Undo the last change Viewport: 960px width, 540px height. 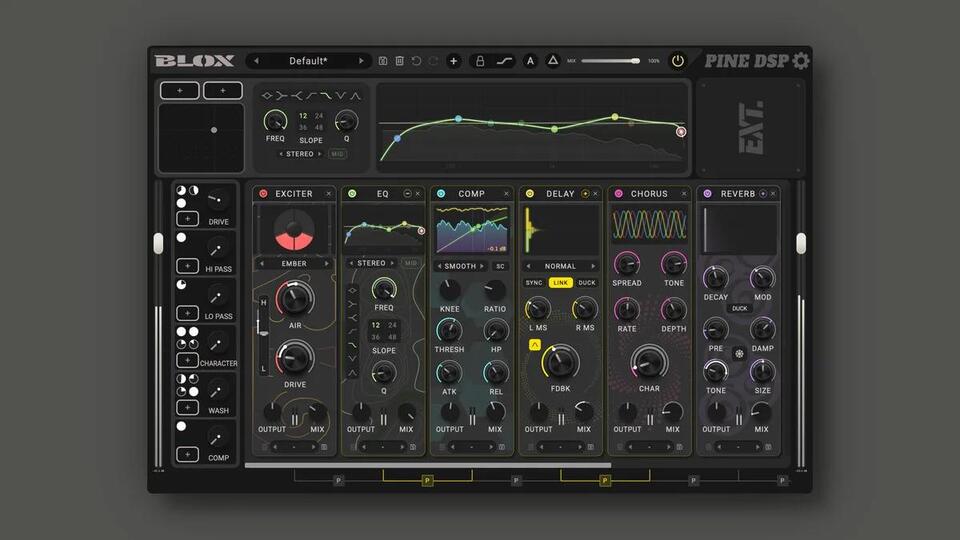click(416, 61)
